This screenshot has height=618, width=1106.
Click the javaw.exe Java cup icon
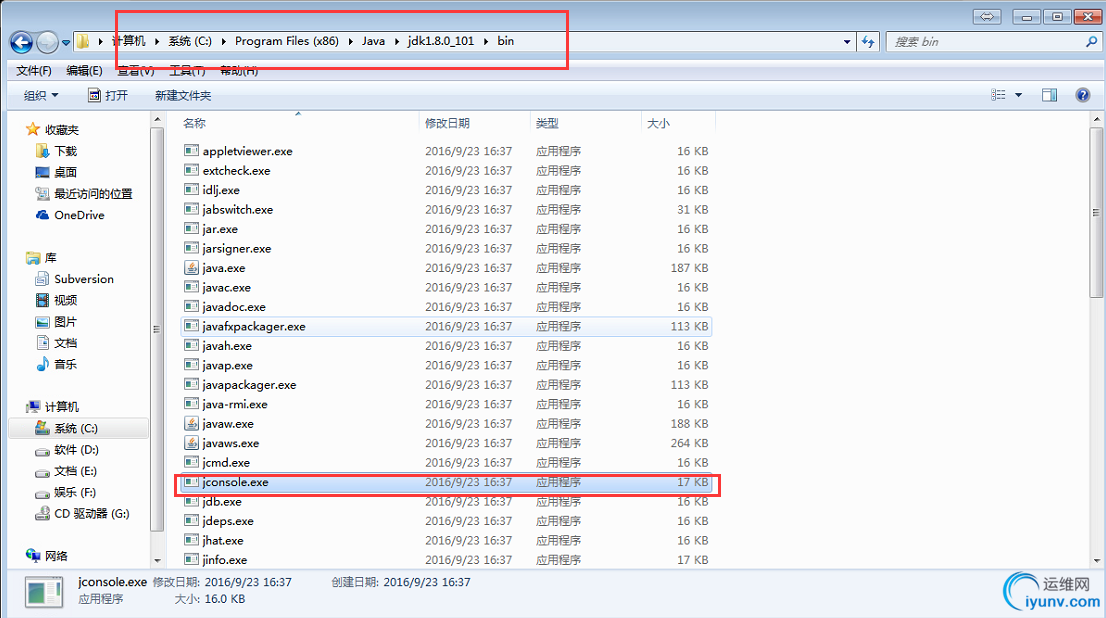[191, 423]
